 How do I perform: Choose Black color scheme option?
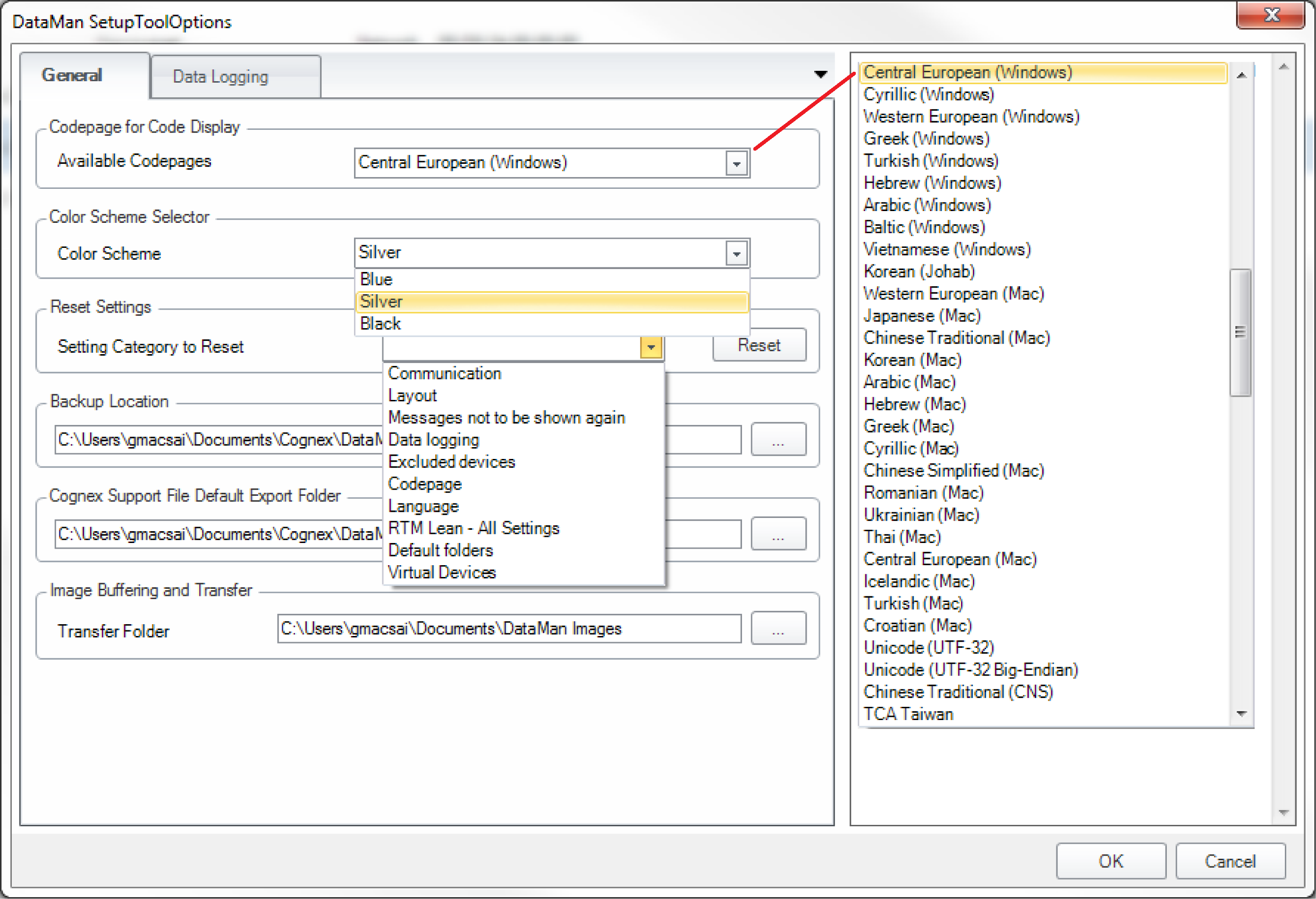(380, 323)
